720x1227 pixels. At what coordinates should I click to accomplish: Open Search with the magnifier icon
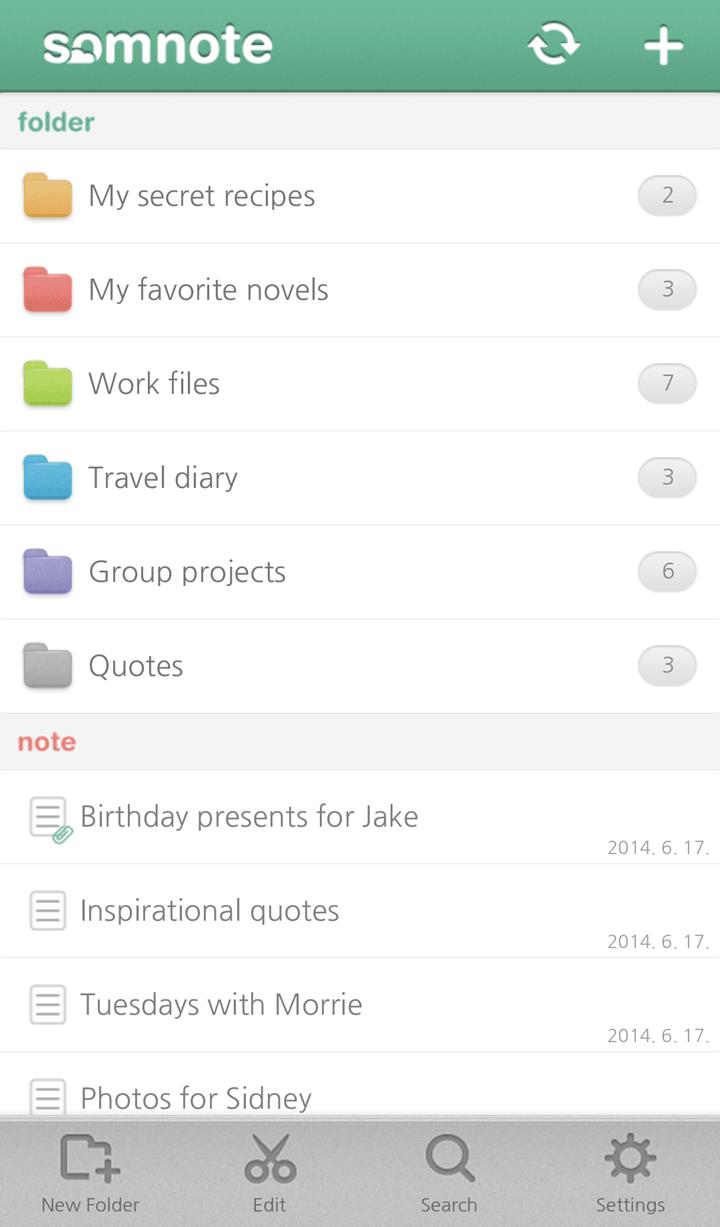coord(449,1159)
